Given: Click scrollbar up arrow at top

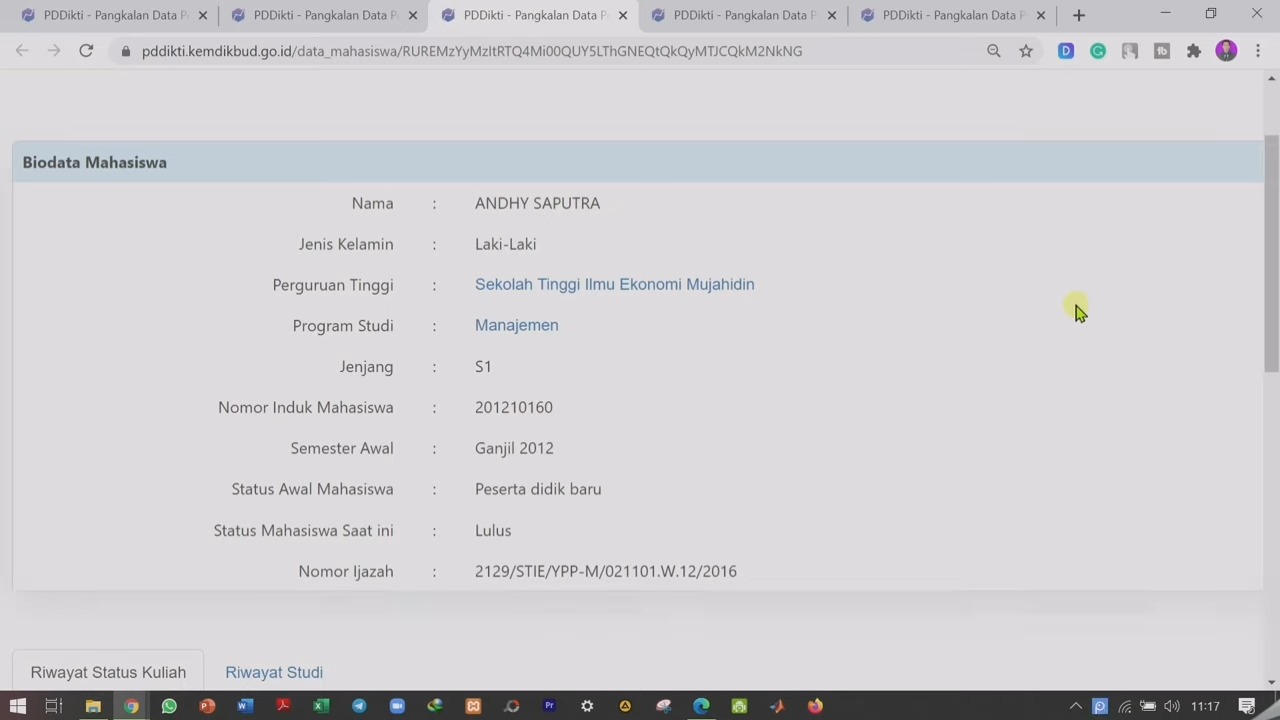Looking at the screenshot, I should [x=1272, y=78].
